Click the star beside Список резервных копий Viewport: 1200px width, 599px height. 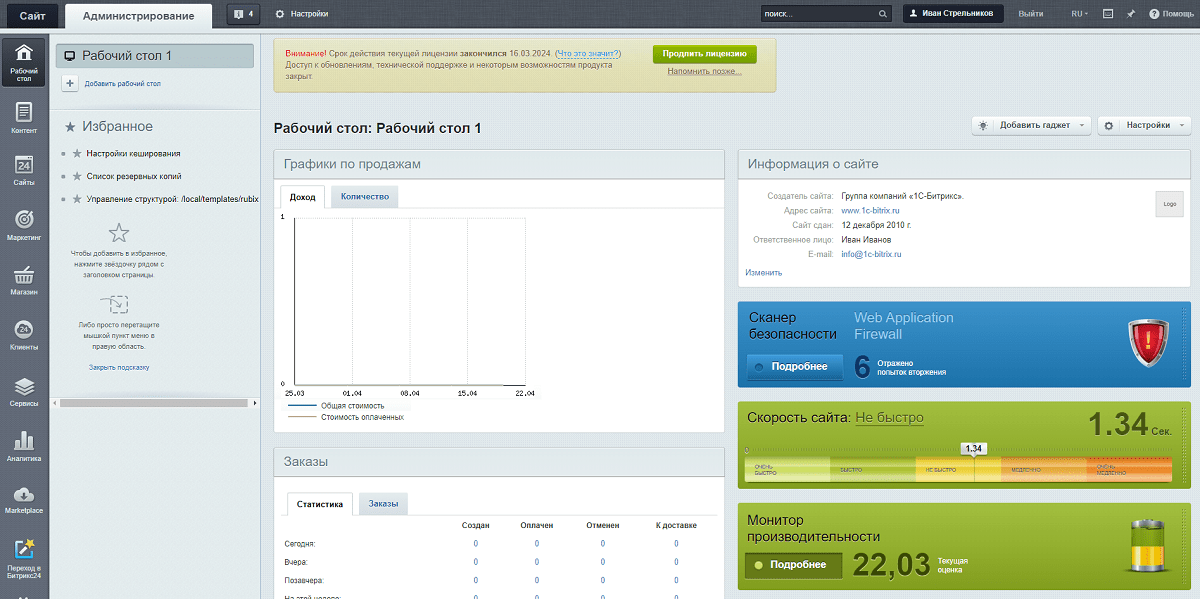click(x=76, y=176)
